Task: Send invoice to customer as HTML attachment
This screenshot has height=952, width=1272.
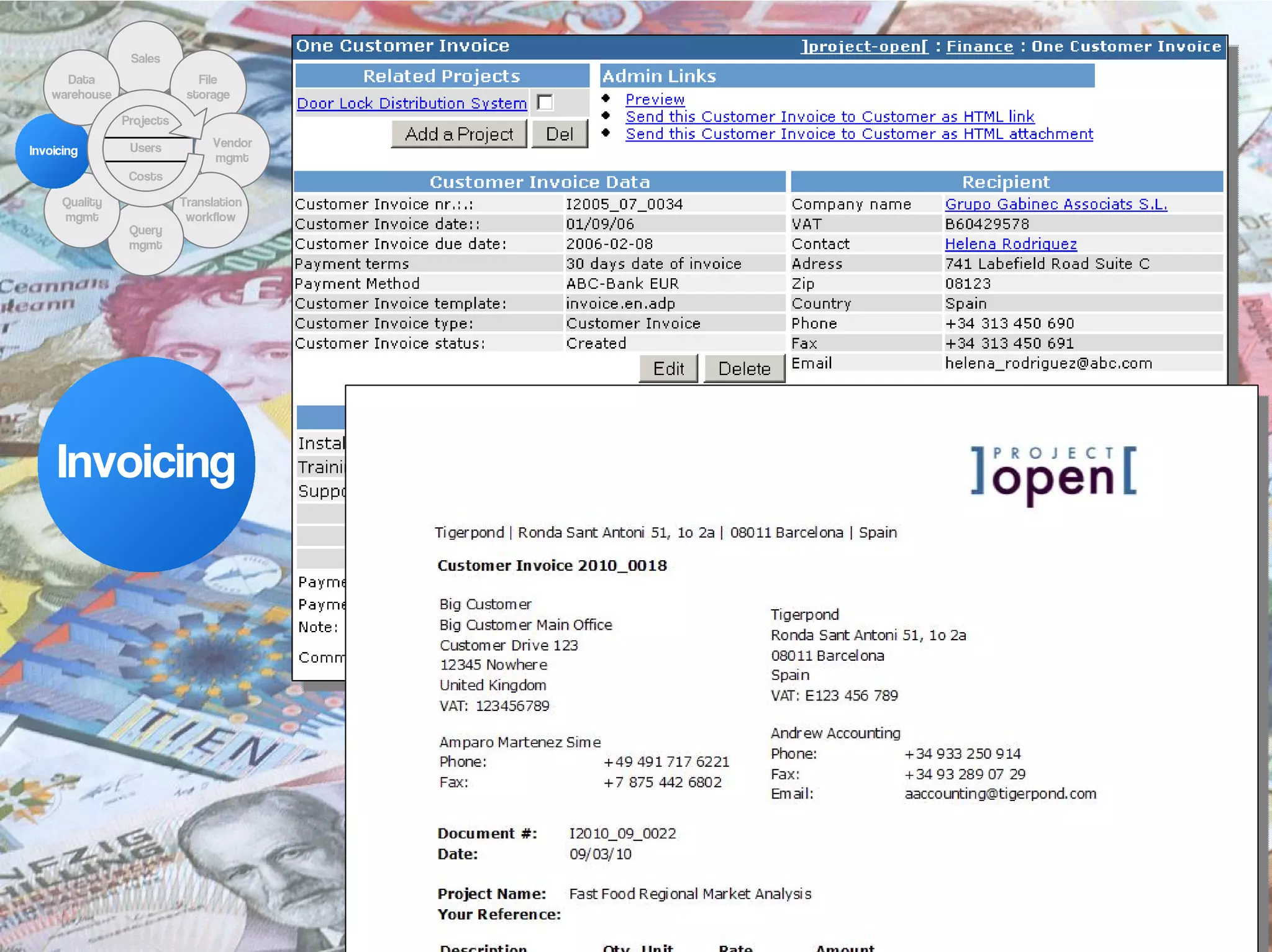Action: 859,134
